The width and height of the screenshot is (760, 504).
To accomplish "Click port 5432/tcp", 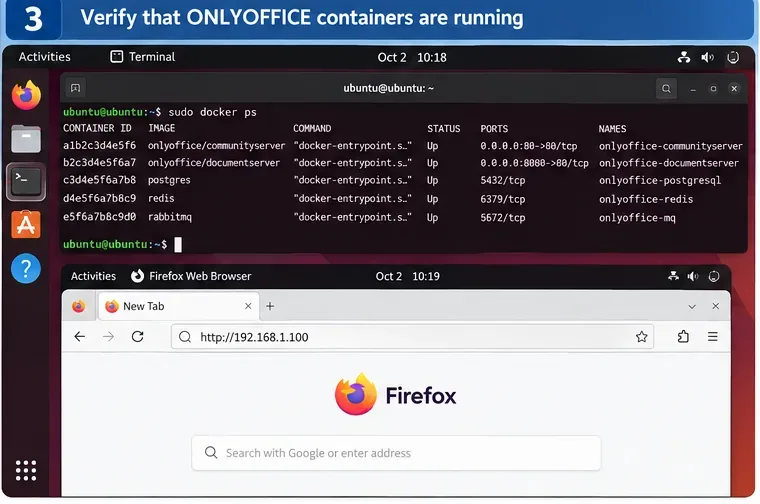I will tap(503, 180).
